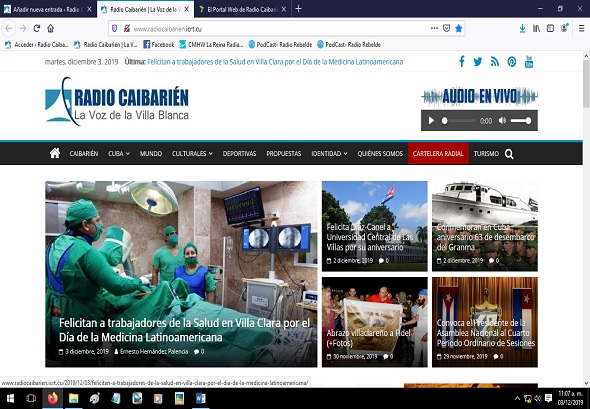Expand the Culturales dropdown menu
The image size is (590, 409).
tap(192, 154)
